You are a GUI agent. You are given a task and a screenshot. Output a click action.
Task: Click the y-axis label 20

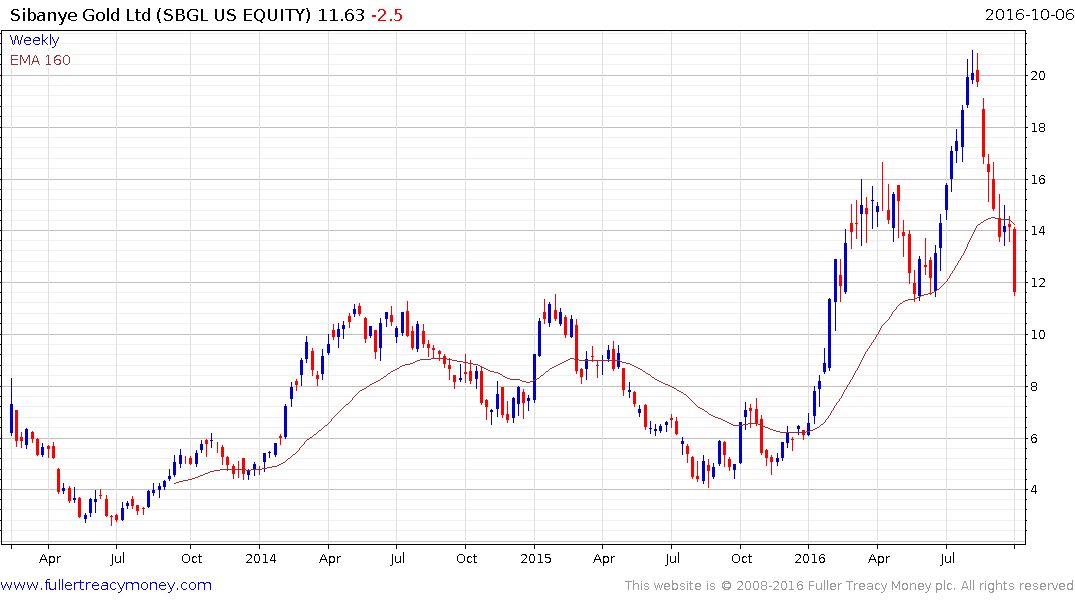pos(1038,75)
